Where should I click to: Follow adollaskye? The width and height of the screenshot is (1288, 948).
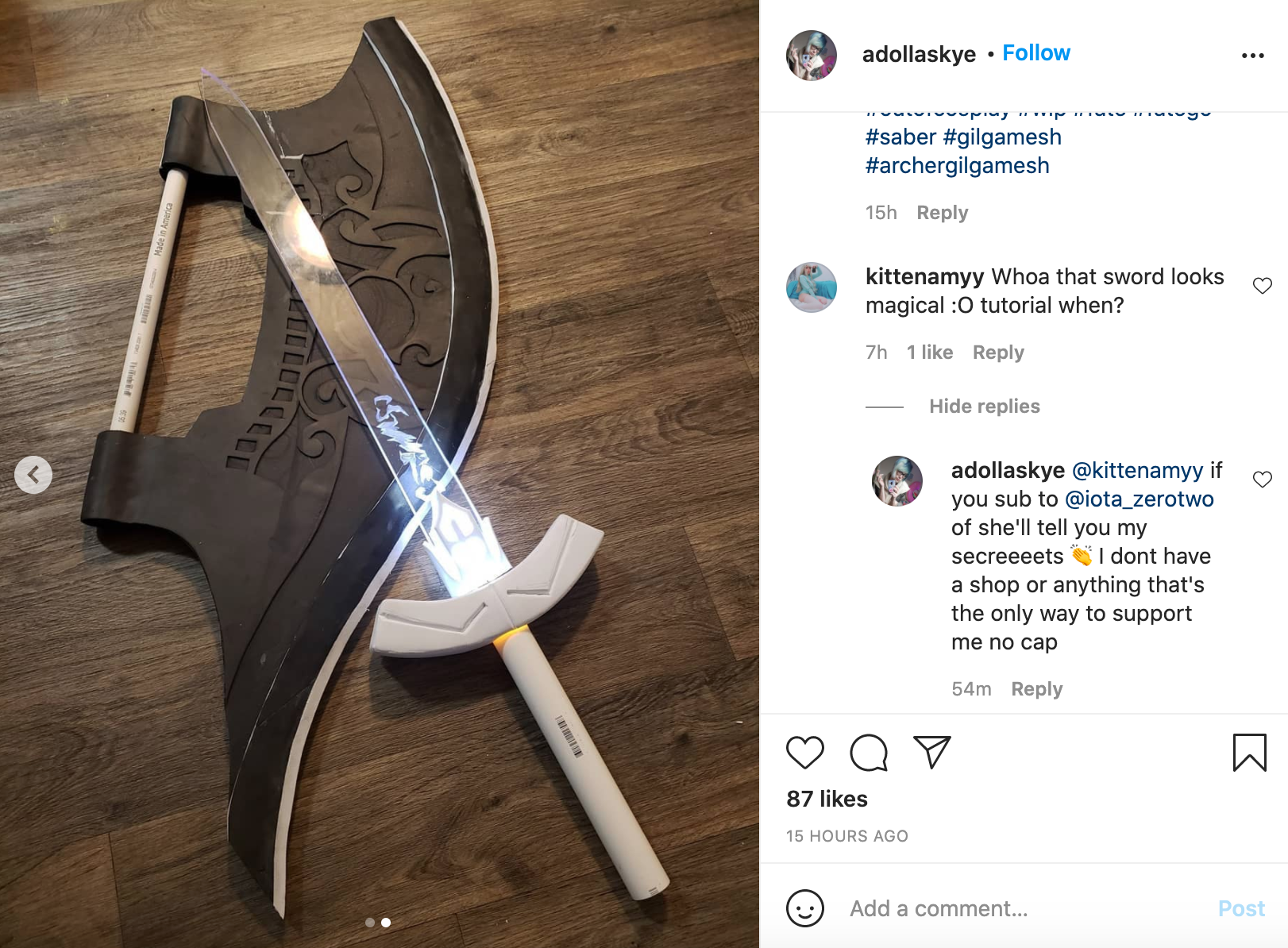1036,53
